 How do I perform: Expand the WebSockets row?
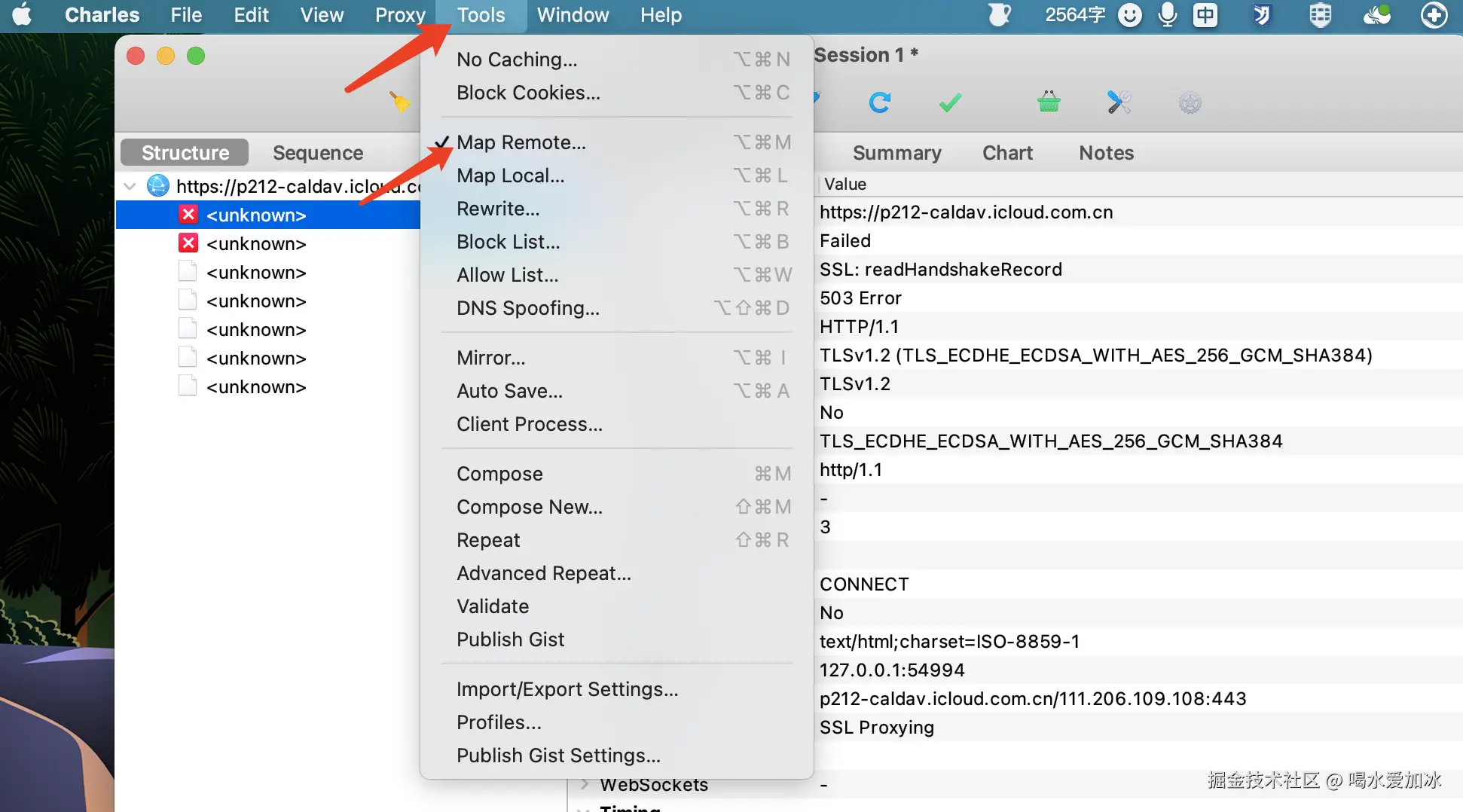pyautogui.click(x=585, y=784)
